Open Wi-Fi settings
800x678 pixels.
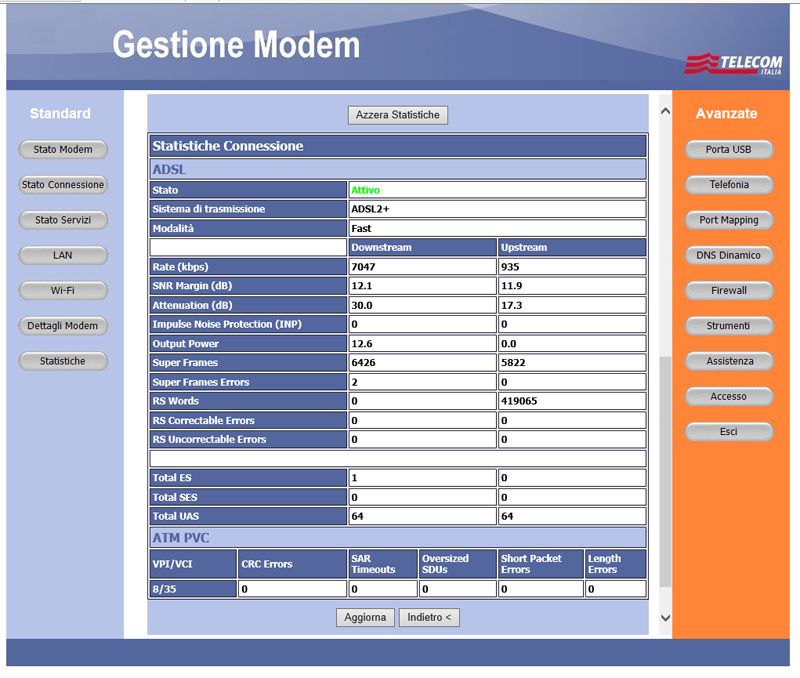click(63, 291)
